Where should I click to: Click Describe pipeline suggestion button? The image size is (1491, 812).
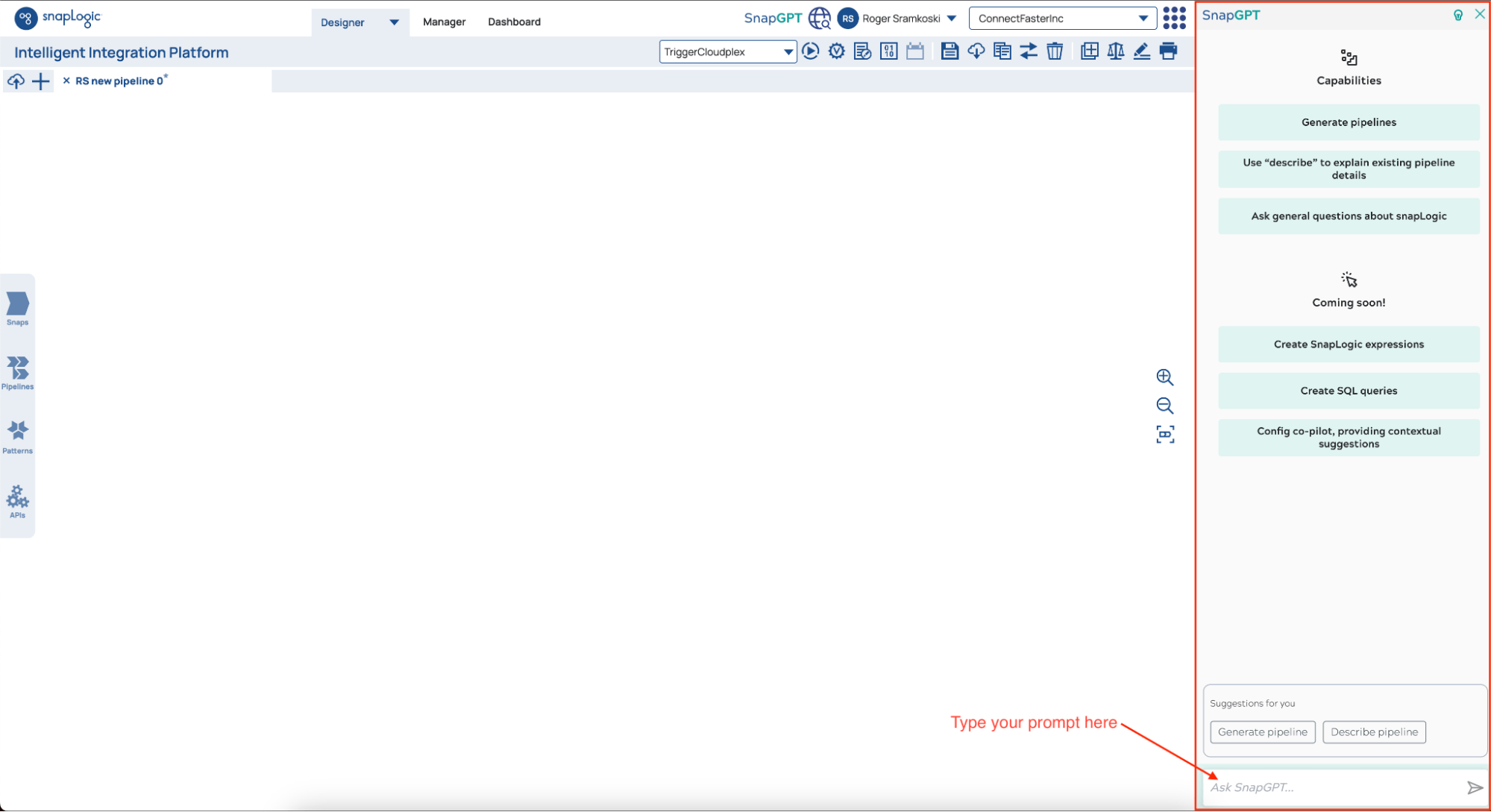point(1373,732)
